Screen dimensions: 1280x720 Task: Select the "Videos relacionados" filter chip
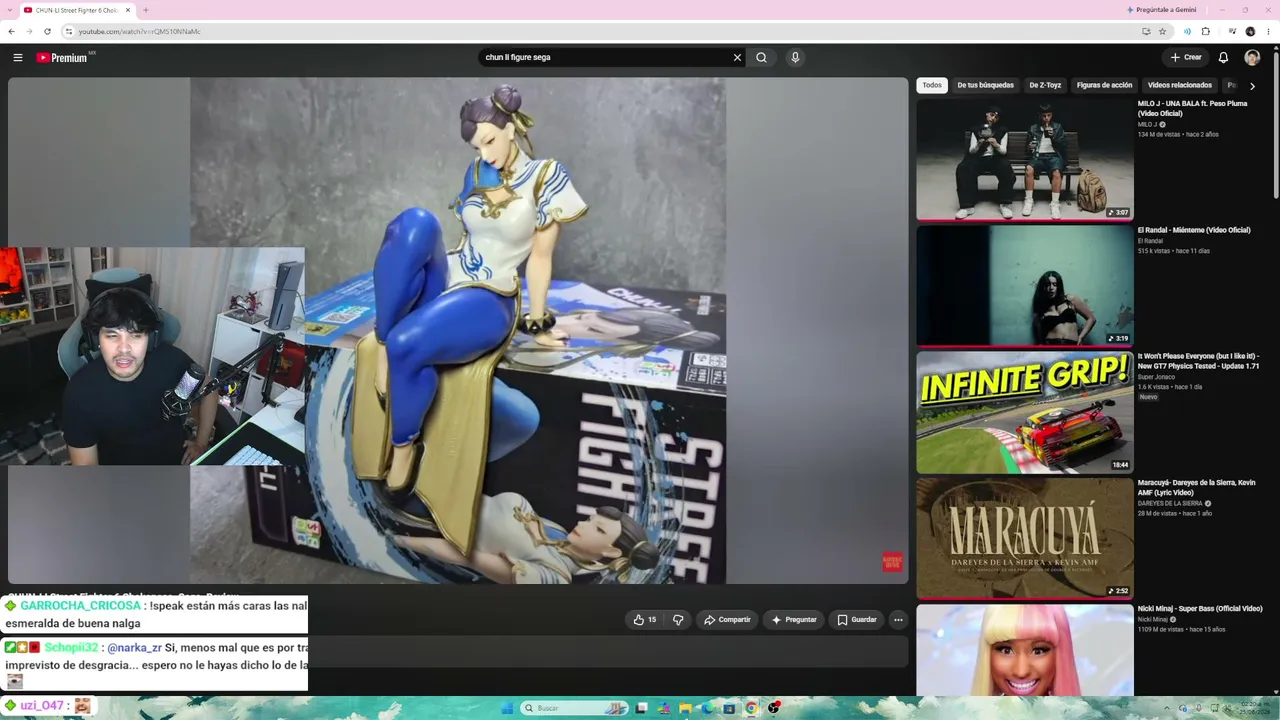(1180, 86)
